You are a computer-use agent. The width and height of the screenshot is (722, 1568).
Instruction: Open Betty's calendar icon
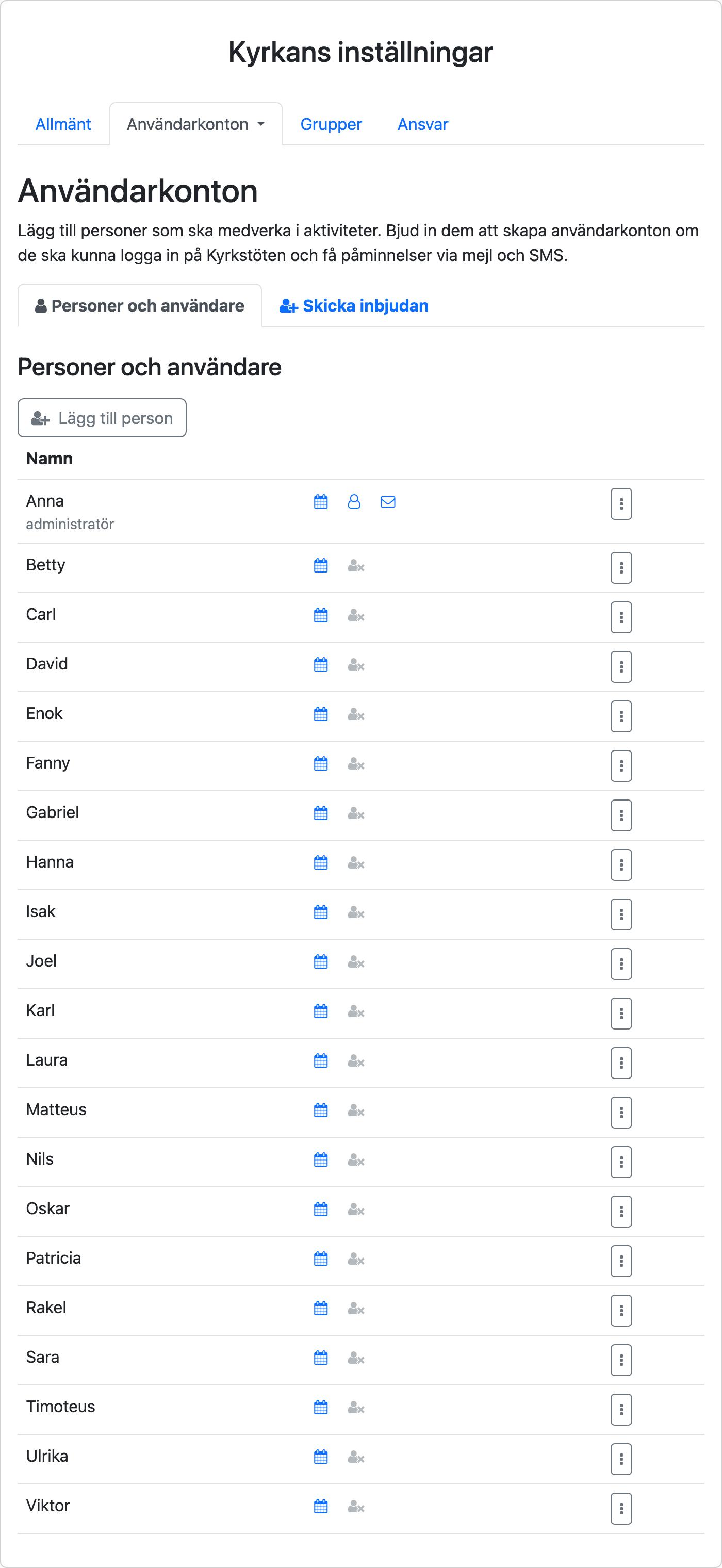[x=321, y=565]
